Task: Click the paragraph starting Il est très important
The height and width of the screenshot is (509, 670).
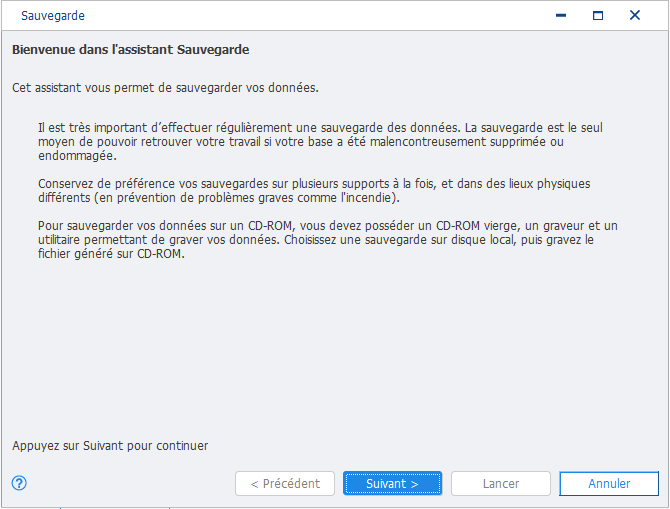Action: pyautogui.click(x=320, y=141)
